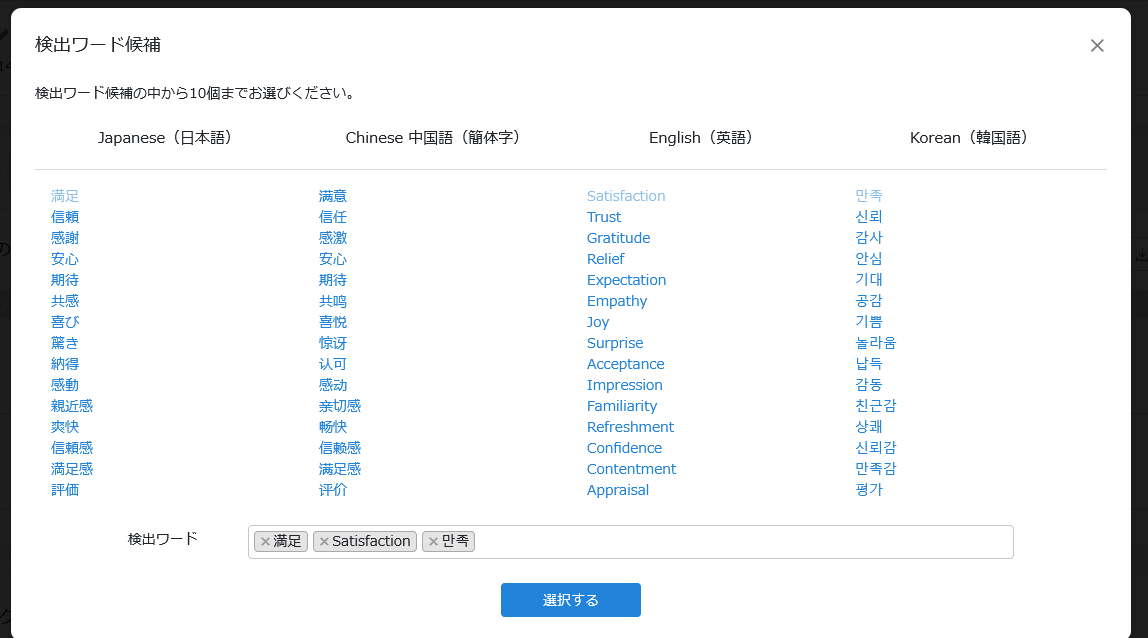This screenshot has height=638, width=1148.
Task: Select the Korean word 평가
Action: coord(869,490)
